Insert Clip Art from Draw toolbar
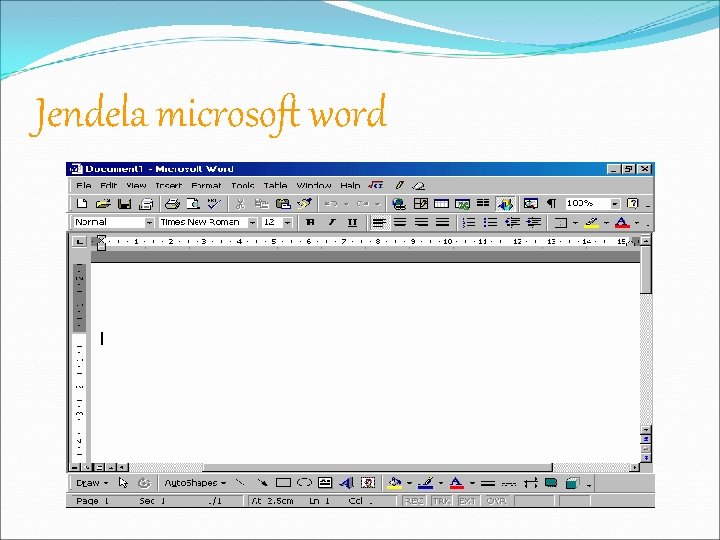Viewport: 720px width, 540px height. [x=367, y=483]
